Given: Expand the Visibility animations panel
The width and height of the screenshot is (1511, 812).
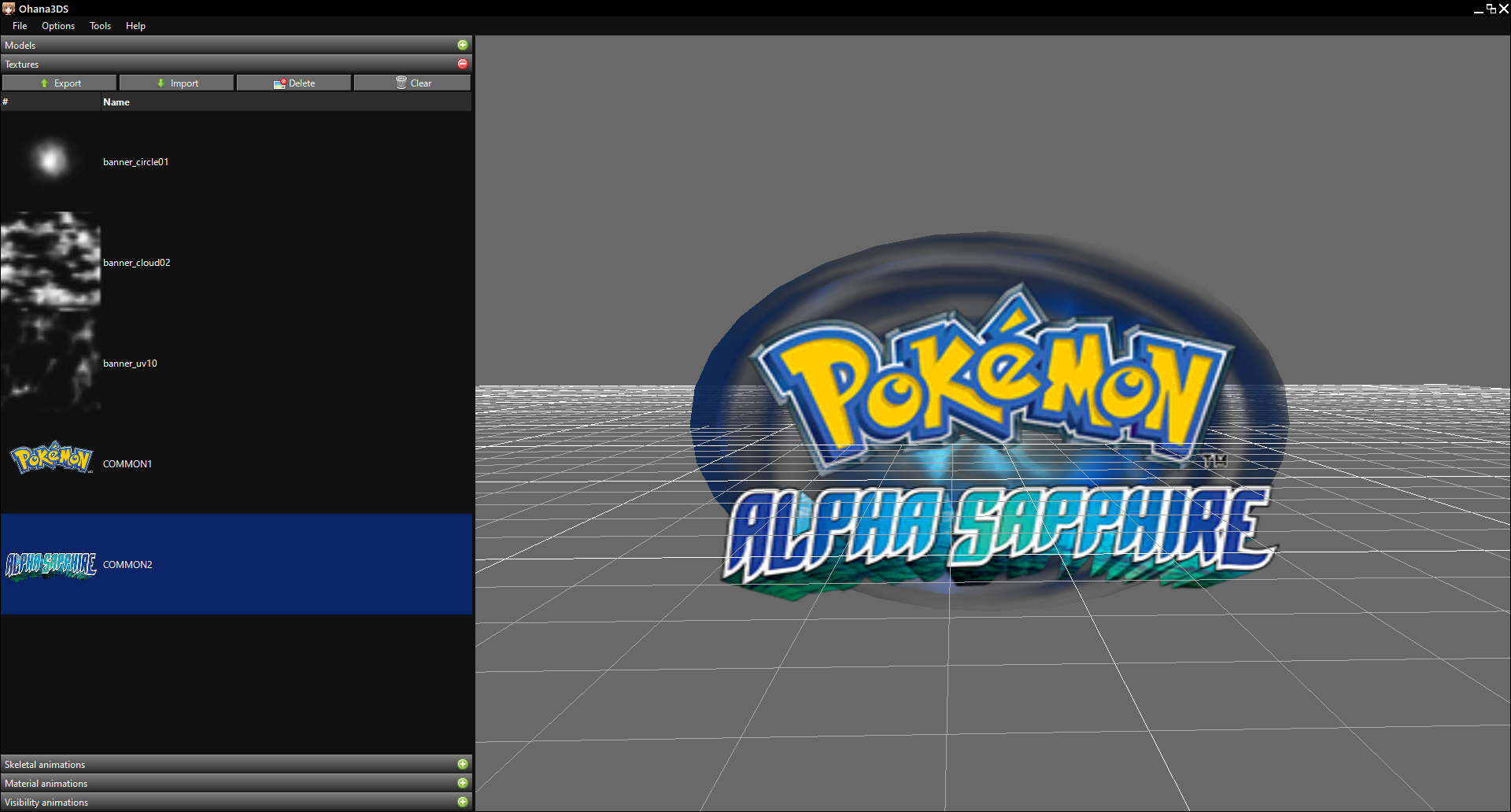Looking at the screenshot, I should pos(463,802).
